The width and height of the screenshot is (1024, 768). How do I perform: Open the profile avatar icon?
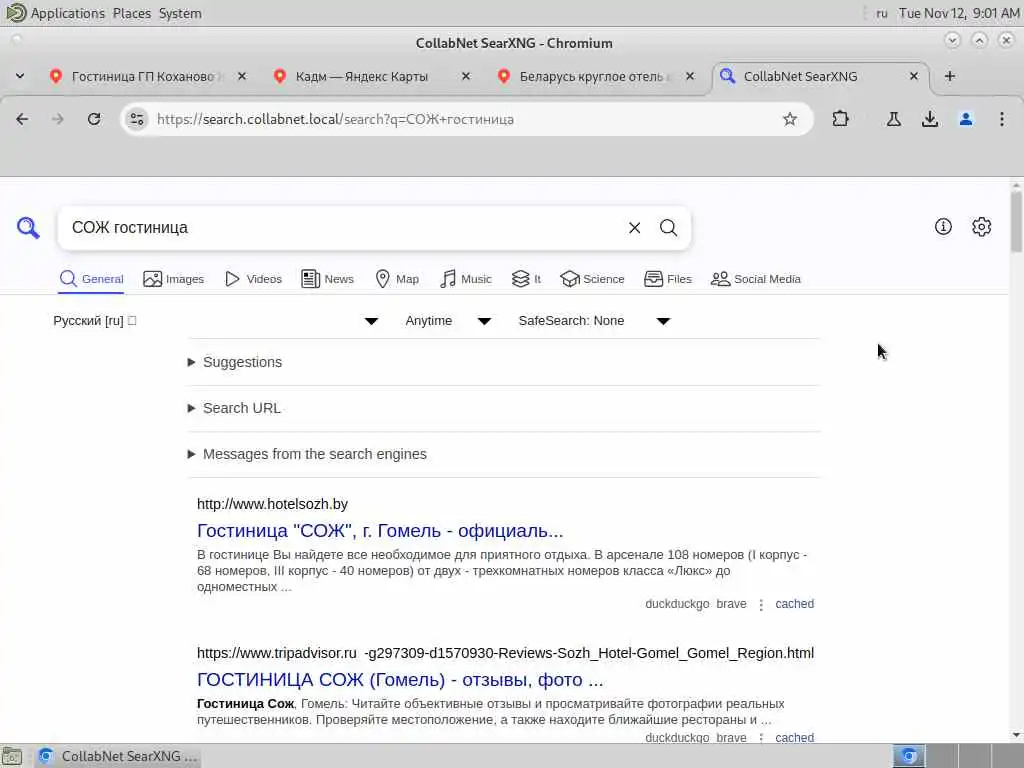click(966, 119)
